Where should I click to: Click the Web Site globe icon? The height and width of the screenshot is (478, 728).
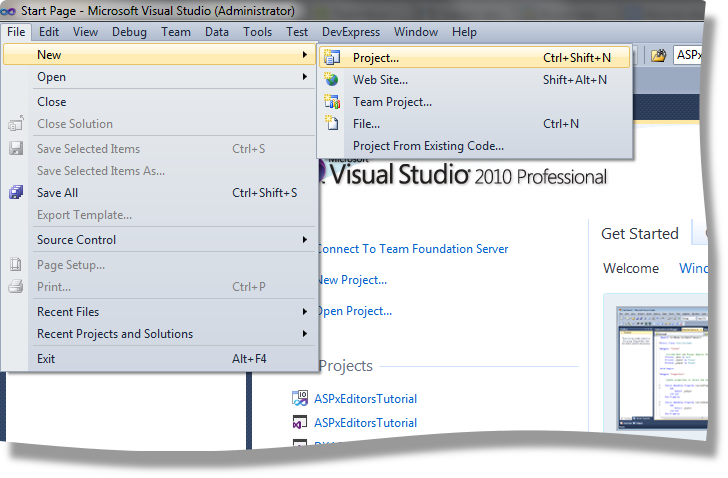click(x=331, y=79)
